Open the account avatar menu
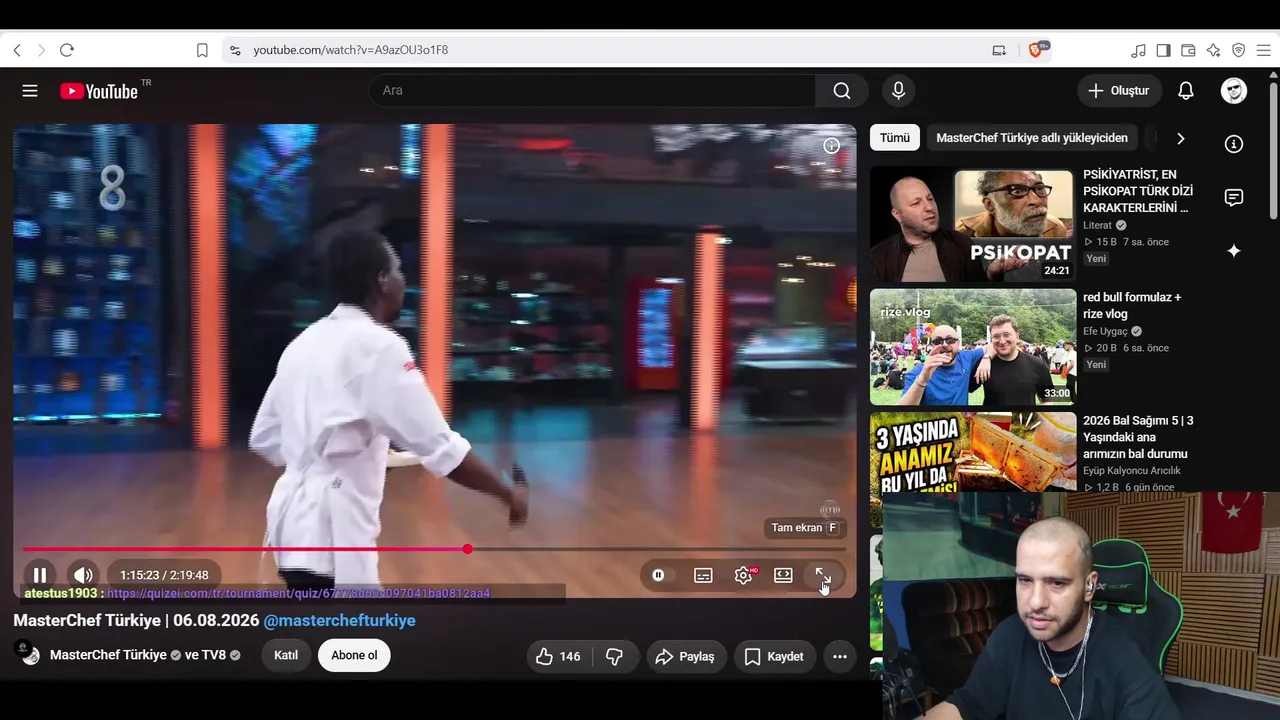The height and width of the screenshot is (720, 1280). click(x=1234, y=91)
